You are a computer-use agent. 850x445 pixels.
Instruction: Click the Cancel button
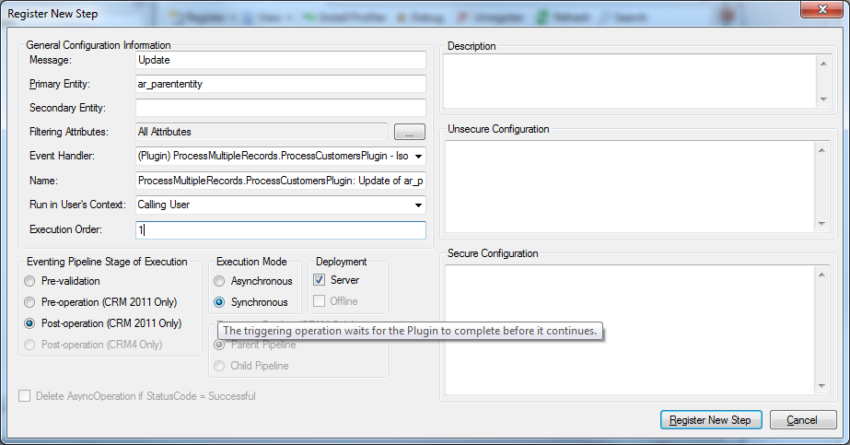[x=802, y=420]
